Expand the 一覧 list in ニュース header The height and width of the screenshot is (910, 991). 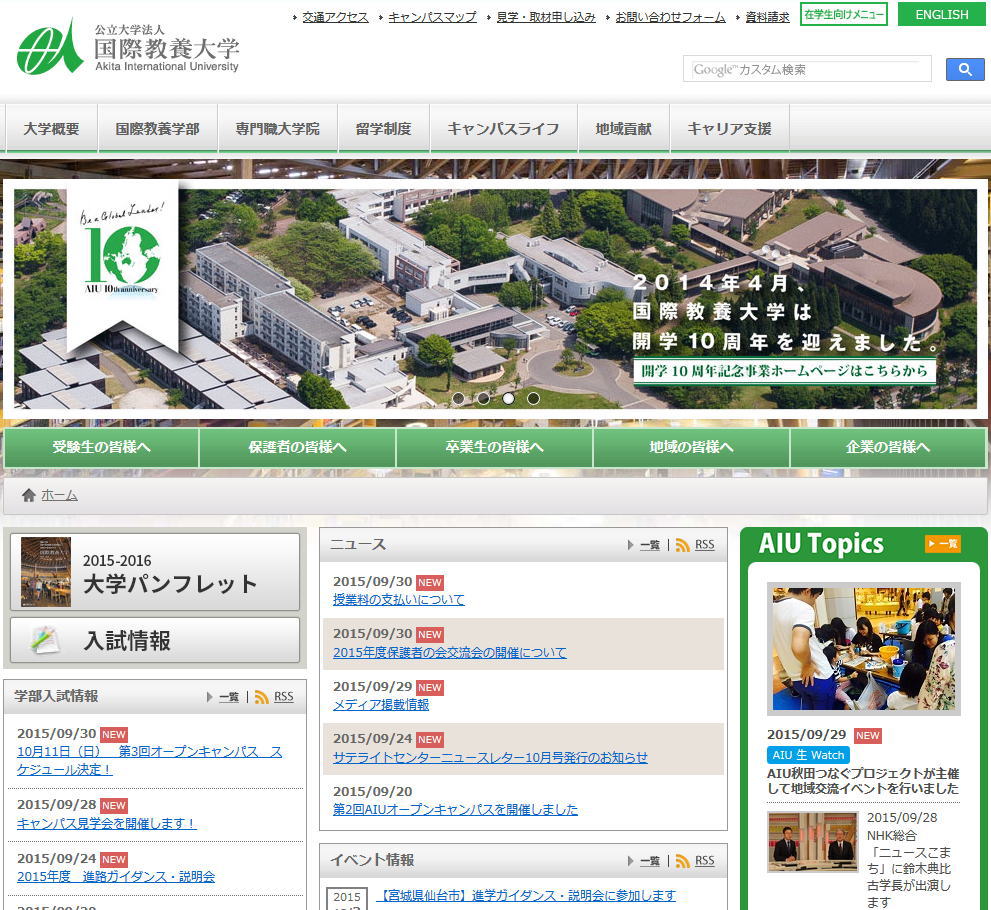pyautogui.click(x=644, y=545)
